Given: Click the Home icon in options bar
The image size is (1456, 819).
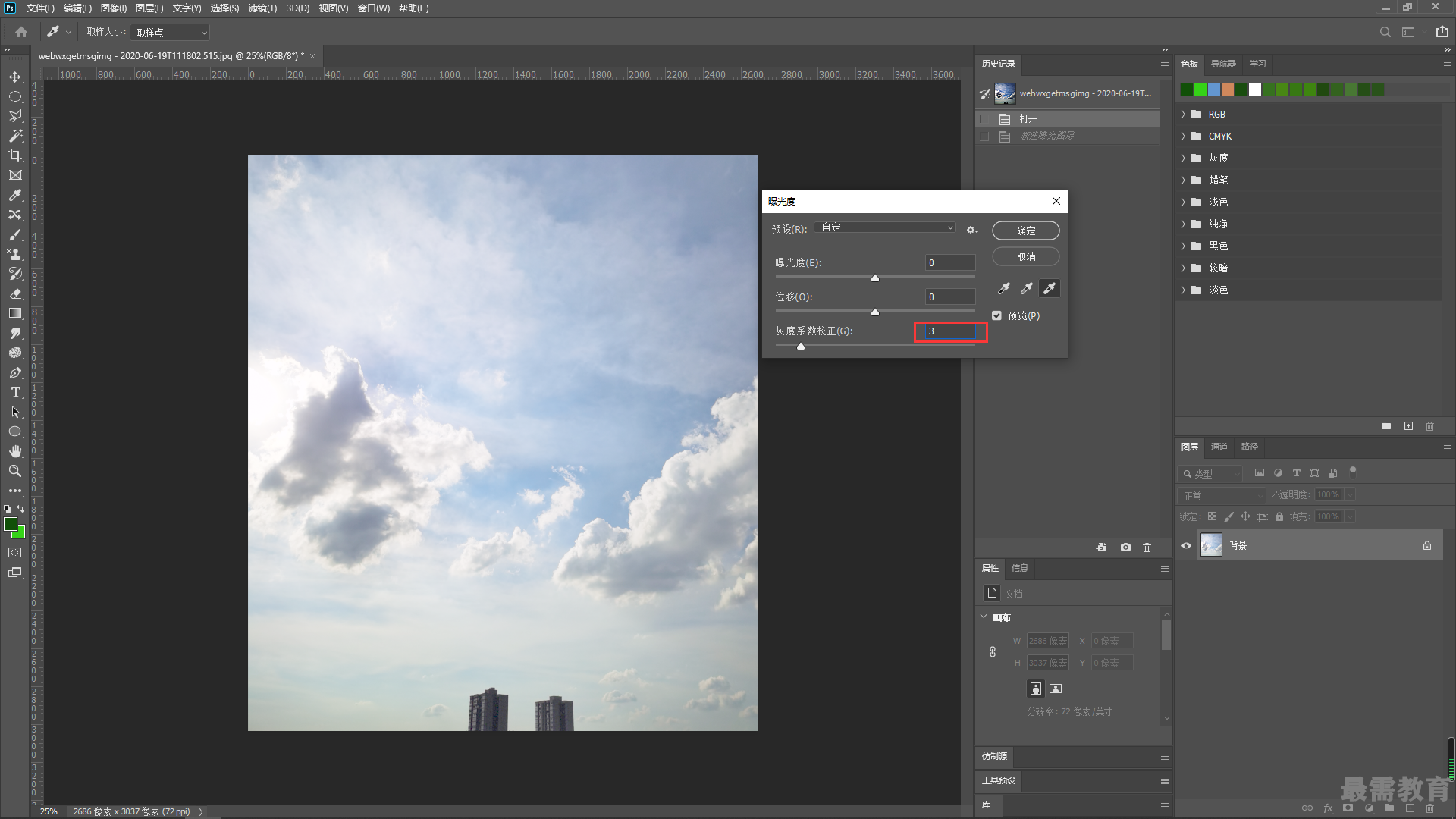Looking at the screenshot, I should coord(21,32).
